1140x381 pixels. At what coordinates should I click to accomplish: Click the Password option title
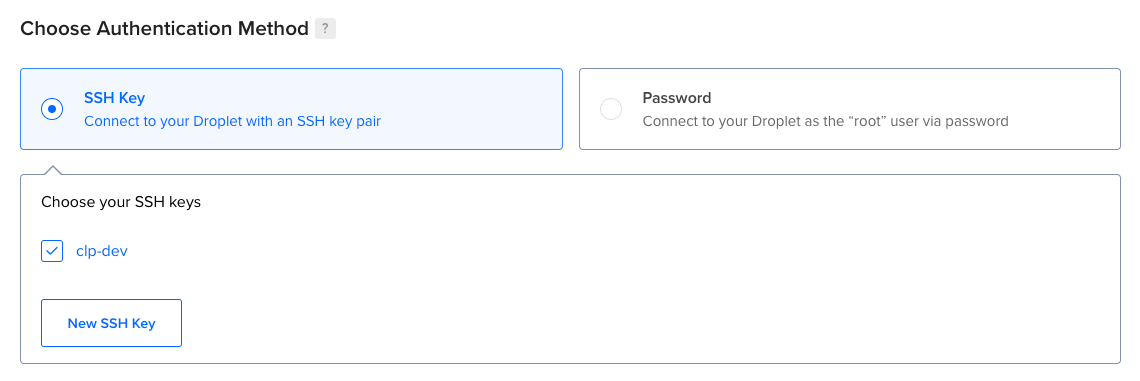(x=677, y=97)
